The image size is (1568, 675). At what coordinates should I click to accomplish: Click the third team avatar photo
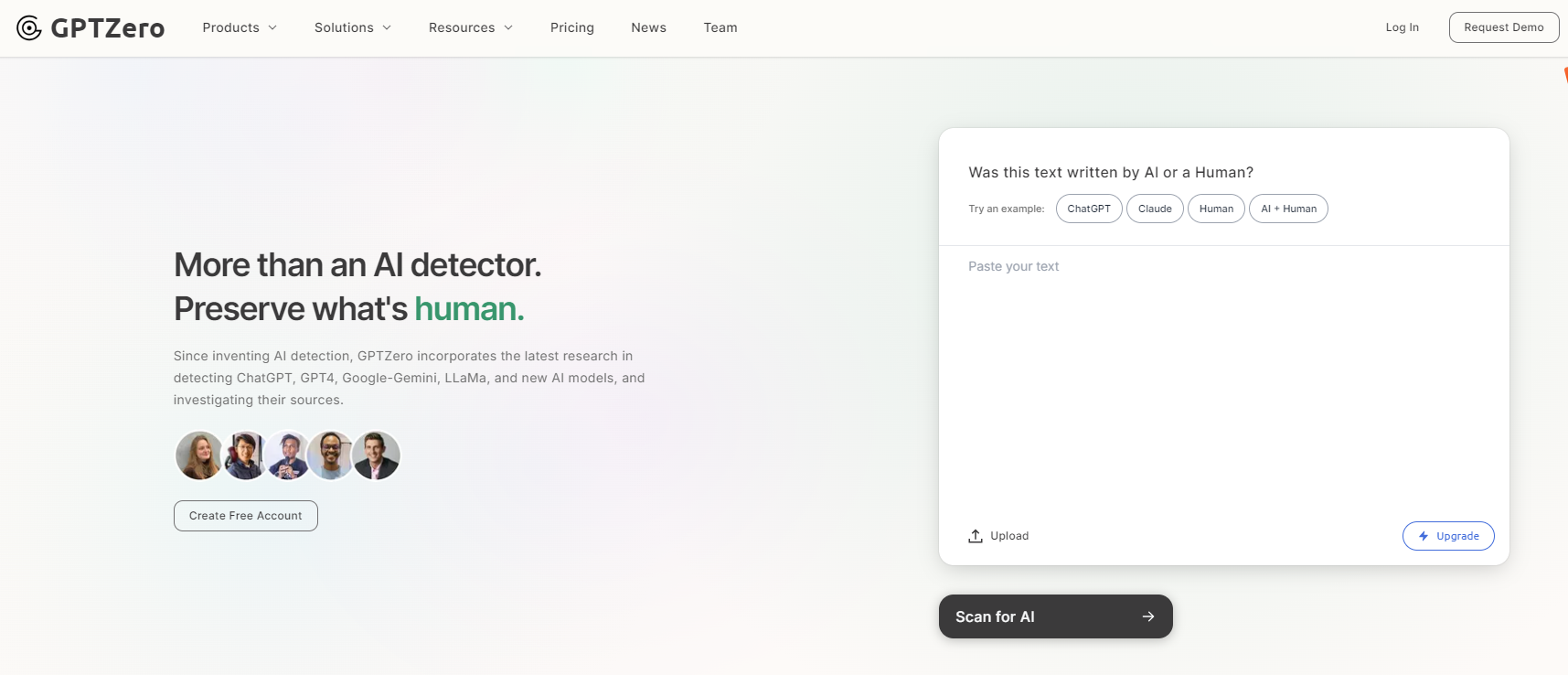click(288, 455)
